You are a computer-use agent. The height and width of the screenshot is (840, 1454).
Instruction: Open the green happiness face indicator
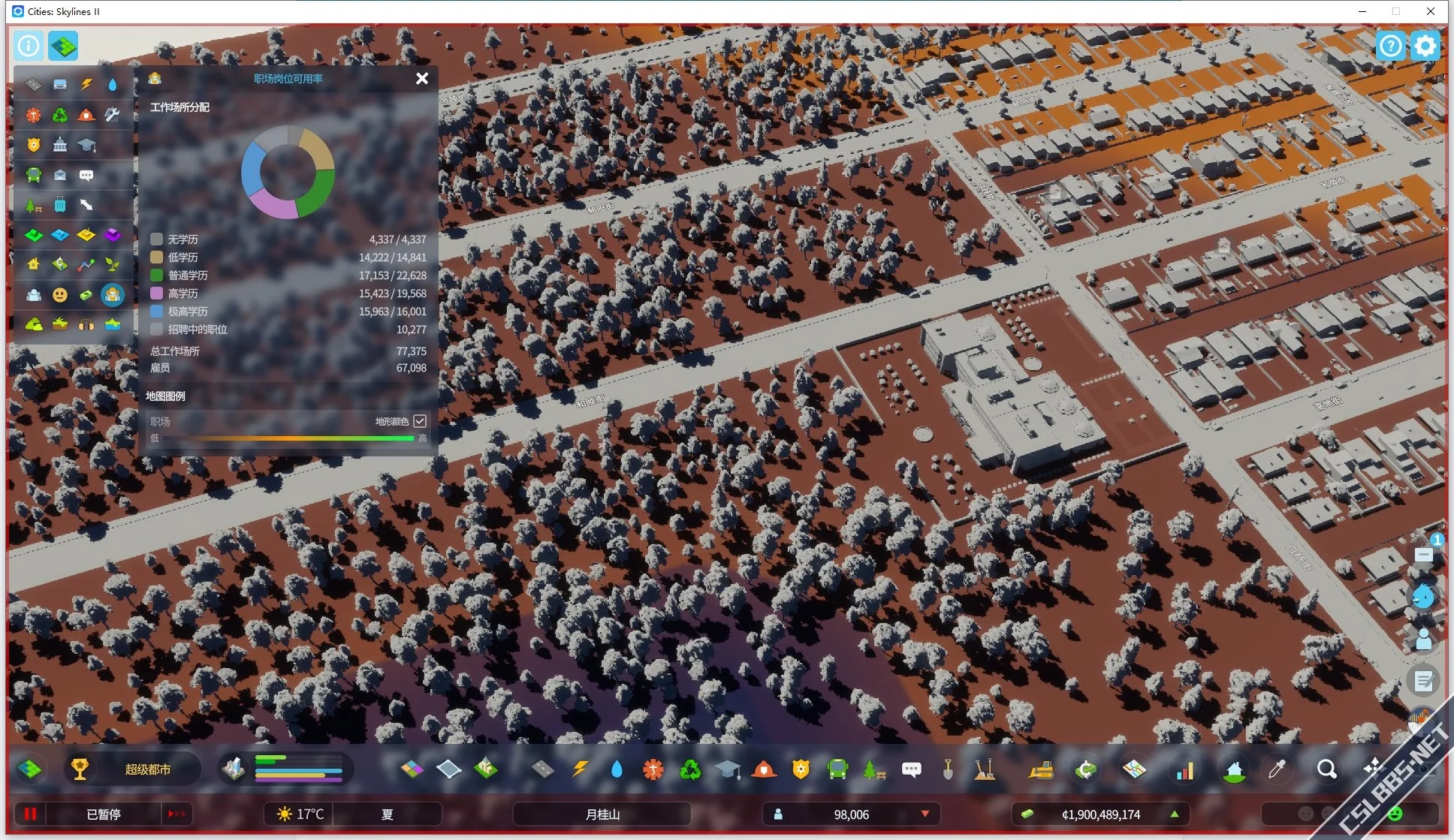1395,814
